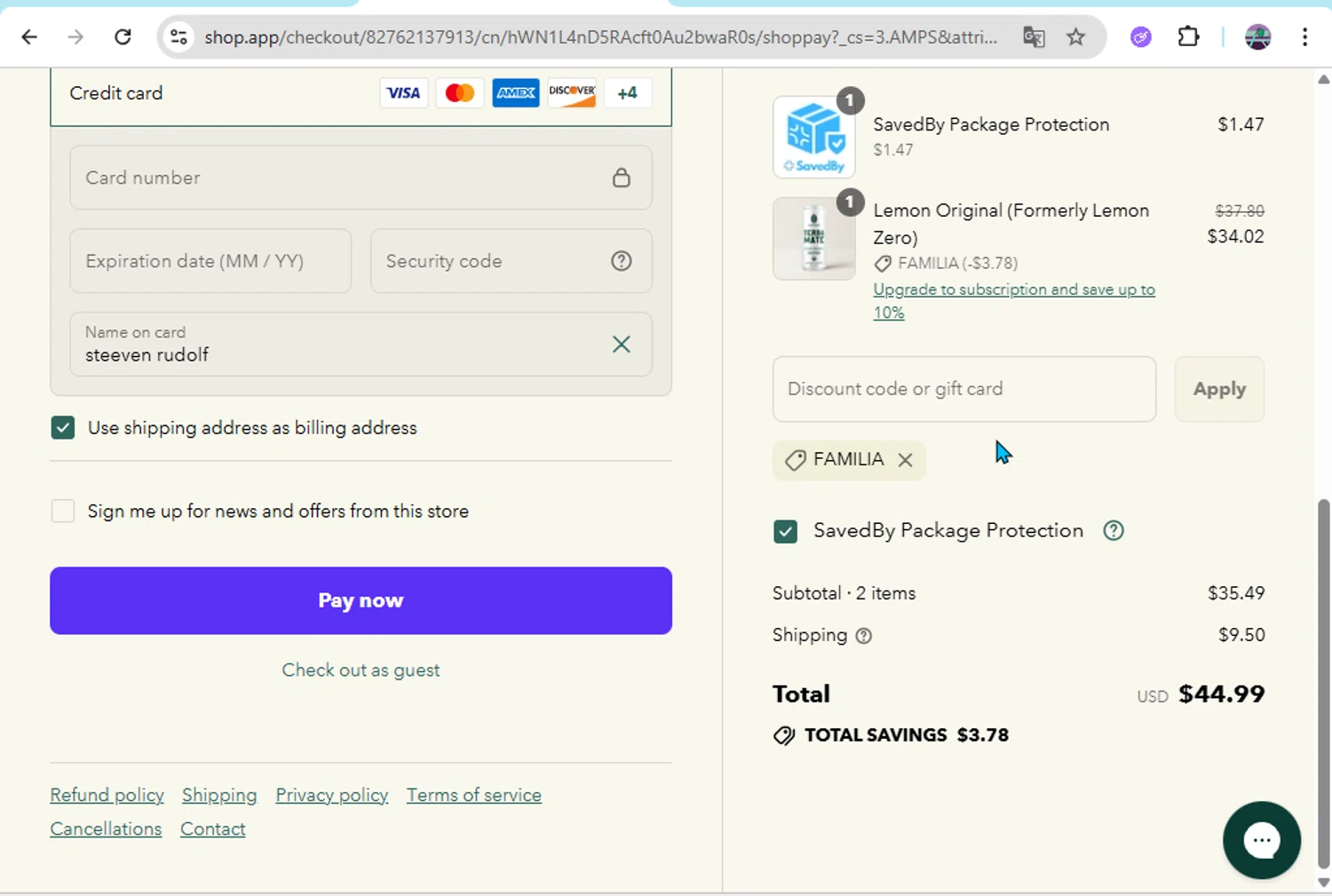Screen dimensions: 1332x896
Task: Click the crossed-out price $37.80
Action: click(x=1240, y=210)
